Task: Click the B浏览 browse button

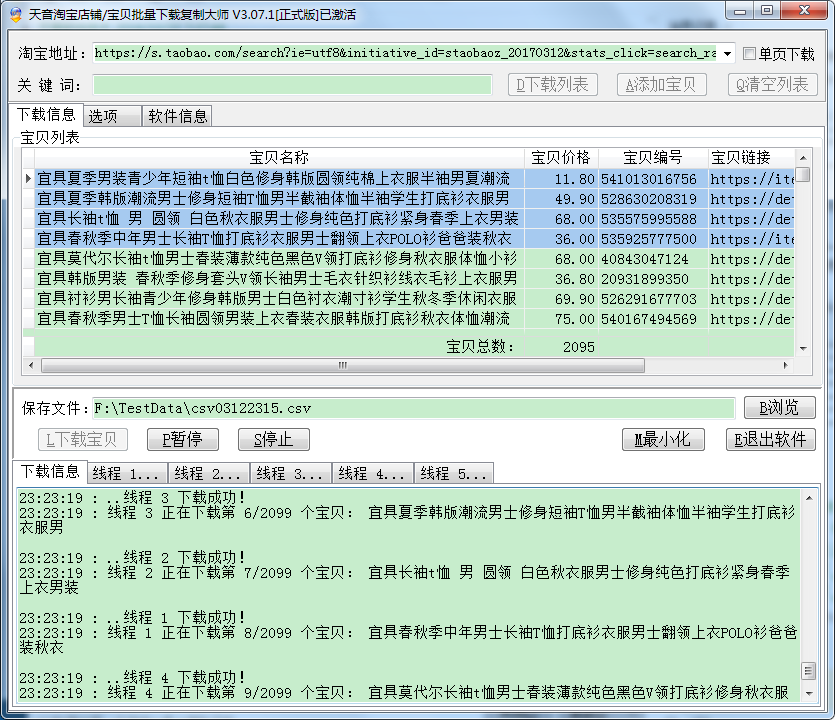Action: tap(780, 408)
